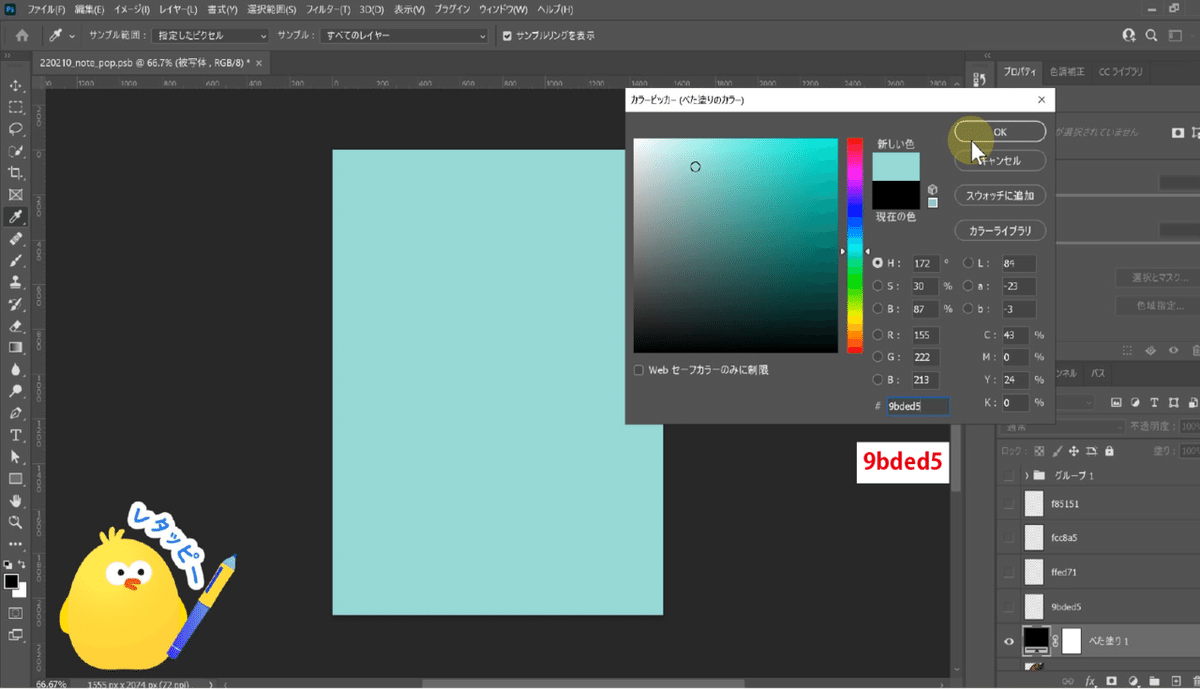Screen dimensions: 1200x689
Task: Open the サンプル すべてのレイヤー dropdown
Action: (405, 36)
